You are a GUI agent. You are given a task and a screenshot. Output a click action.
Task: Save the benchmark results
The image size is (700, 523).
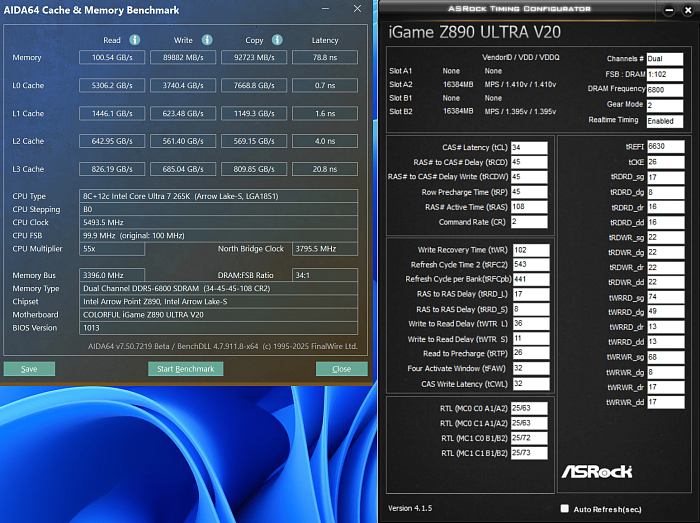pos(29,369)
